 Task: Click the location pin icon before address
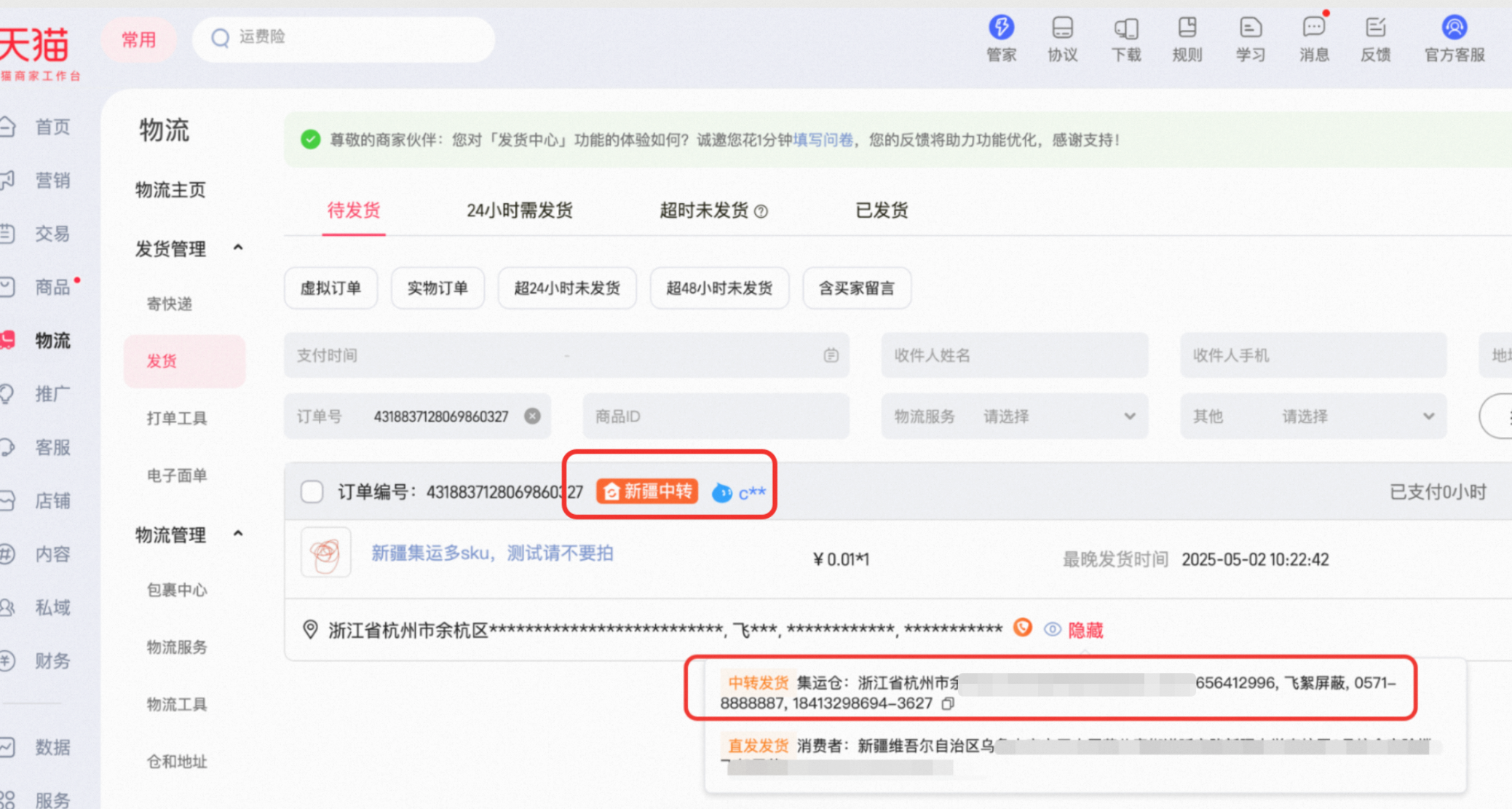pos(310,629)
